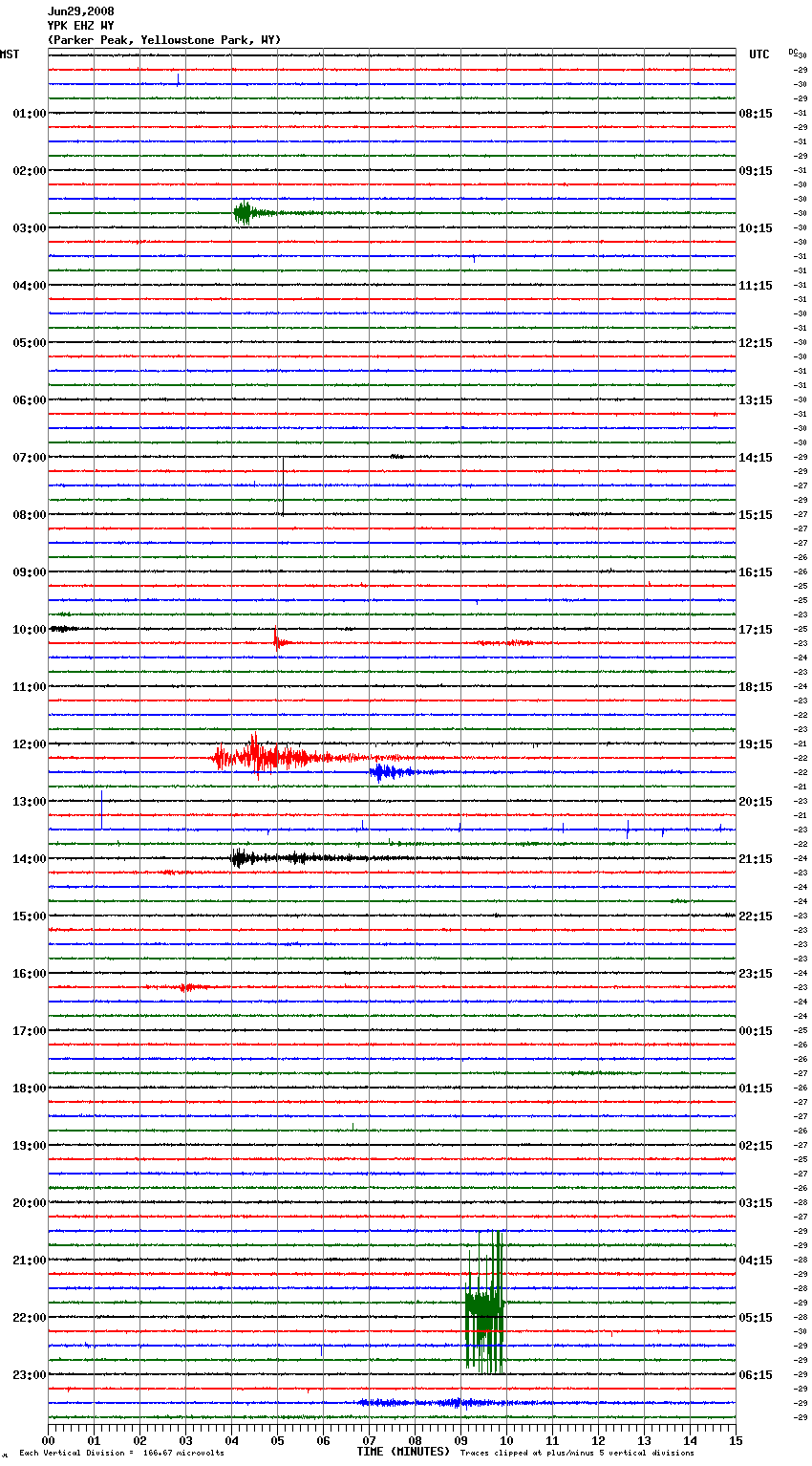Click the tall black spike before 08:00
The width and height of the screenshot is (812, 1466).
point(282,486)
